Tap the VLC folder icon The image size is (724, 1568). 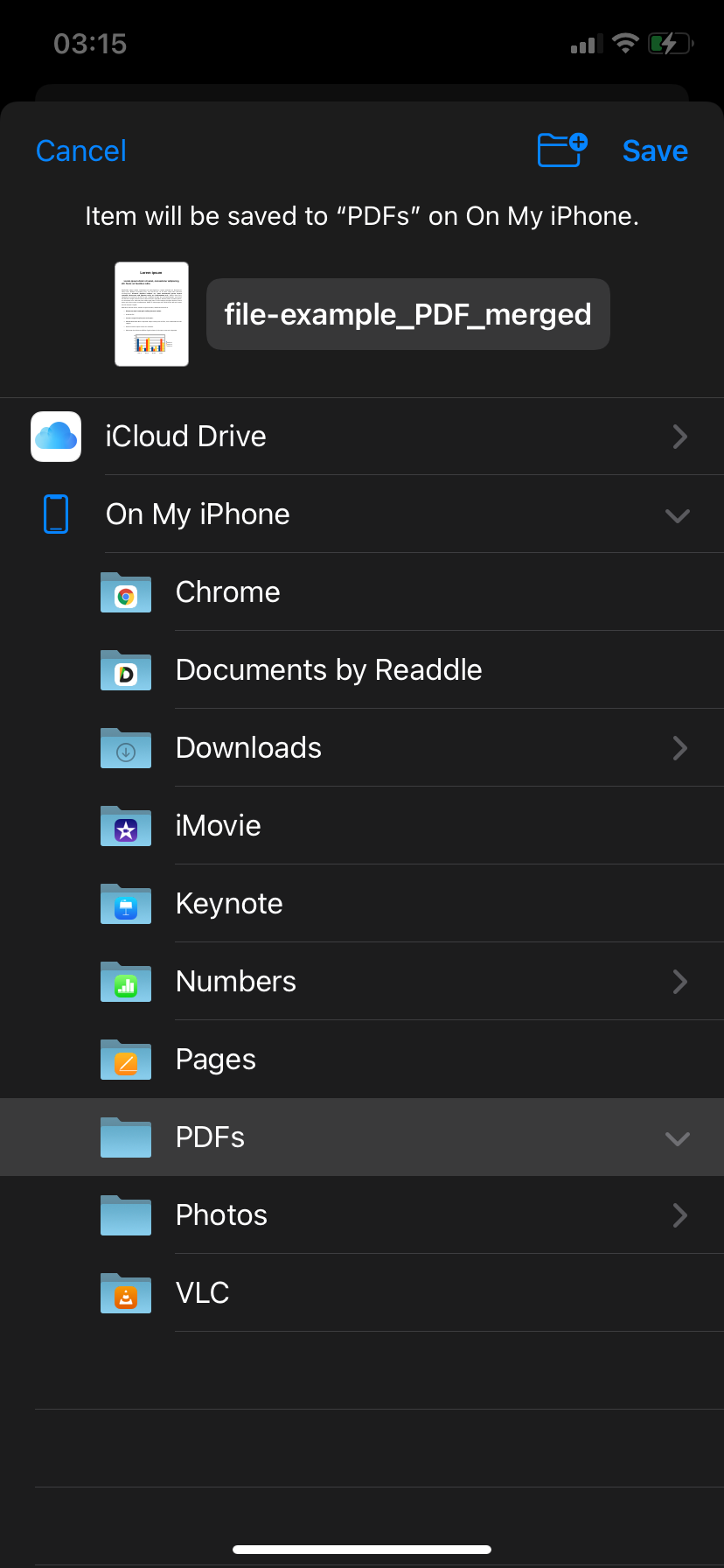point(126,1293)
